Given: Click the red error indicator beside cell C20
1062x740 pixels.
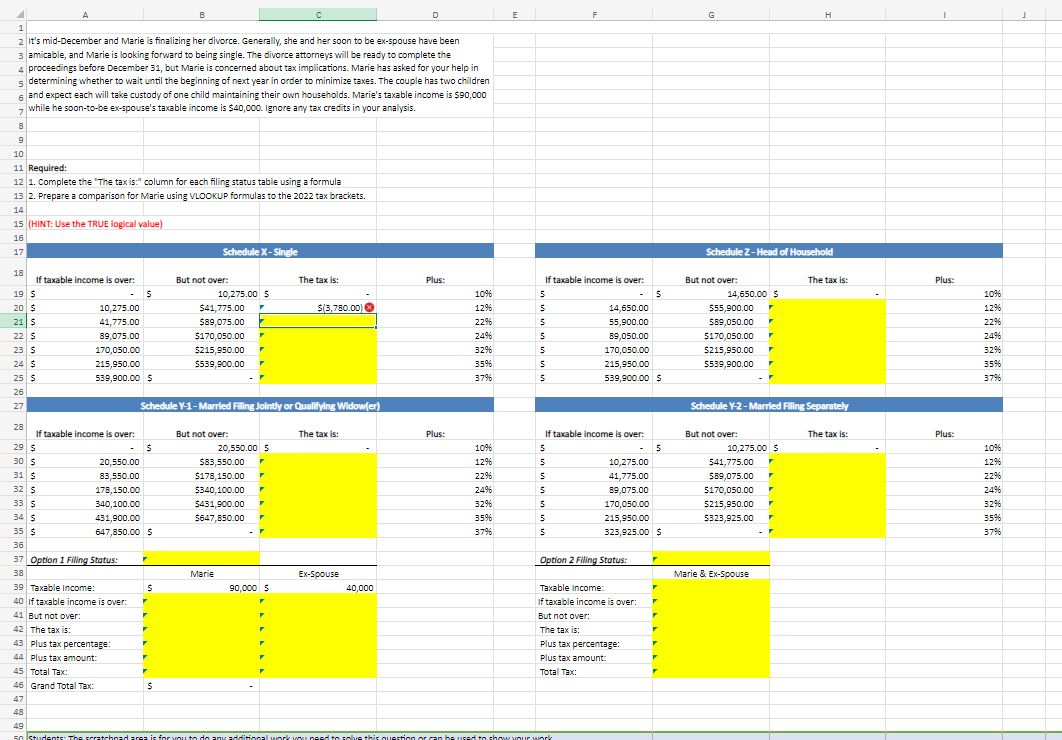Looking at the screenshot, I should click(369, 307).
